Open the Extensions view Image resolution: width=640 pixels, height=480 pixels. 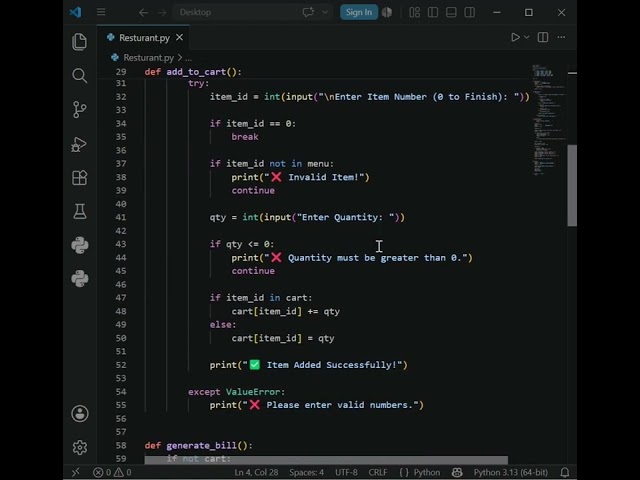80,178
